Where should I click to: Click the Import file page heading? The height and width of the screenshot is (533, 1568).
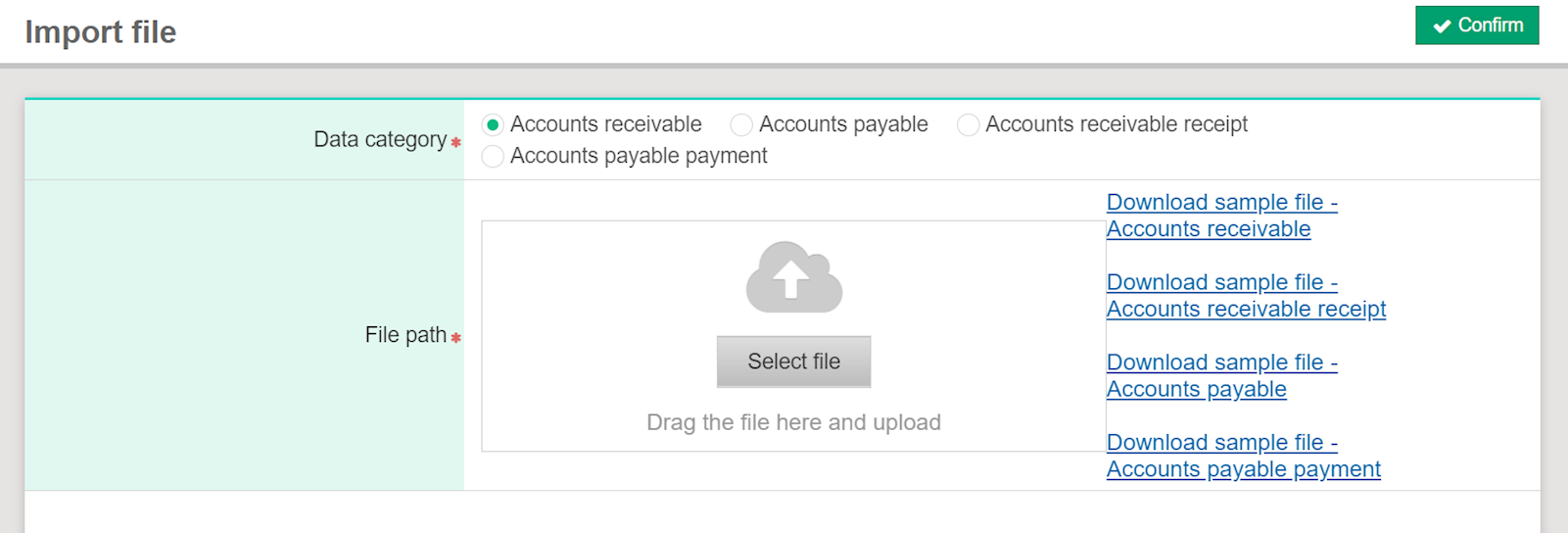(101, 32)
